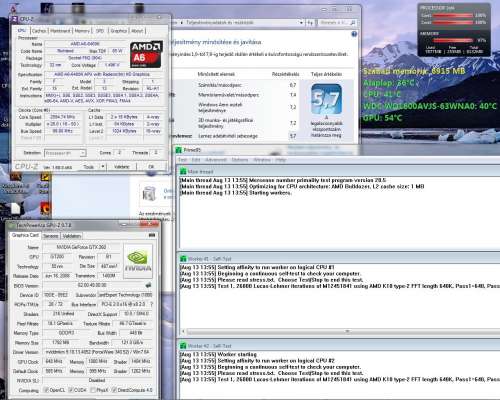Click the Worker #1 horizontal scrollbar
500x400 pixels.
click(x=341, y=332)
